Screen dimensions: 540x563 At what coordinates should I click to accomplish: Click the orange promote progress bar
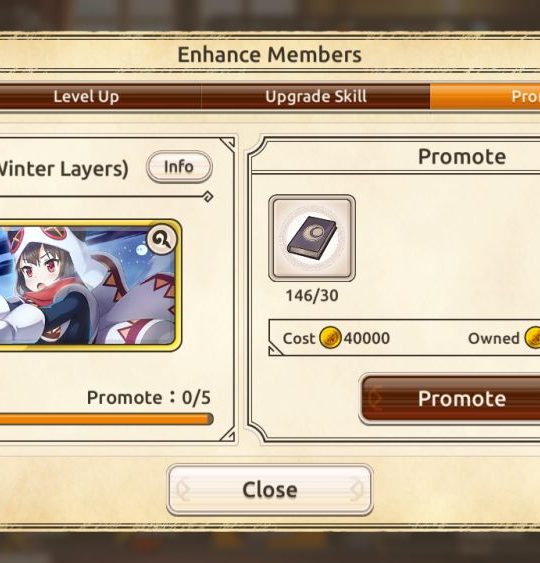(x=107, y=419)
